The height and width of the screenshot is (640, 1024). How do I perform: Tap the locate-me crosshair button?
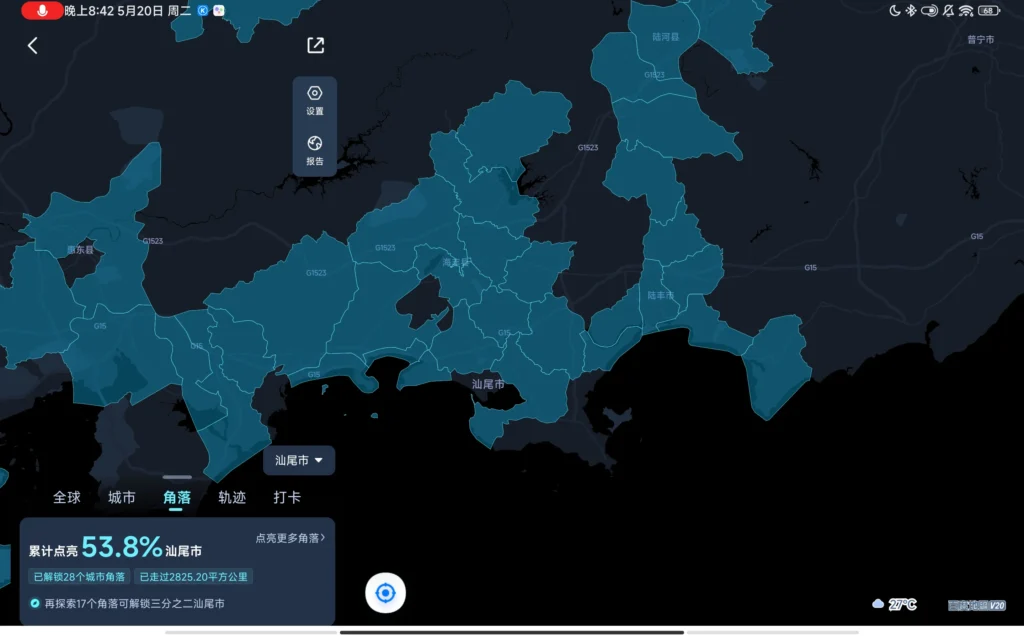tap(385, 593)
